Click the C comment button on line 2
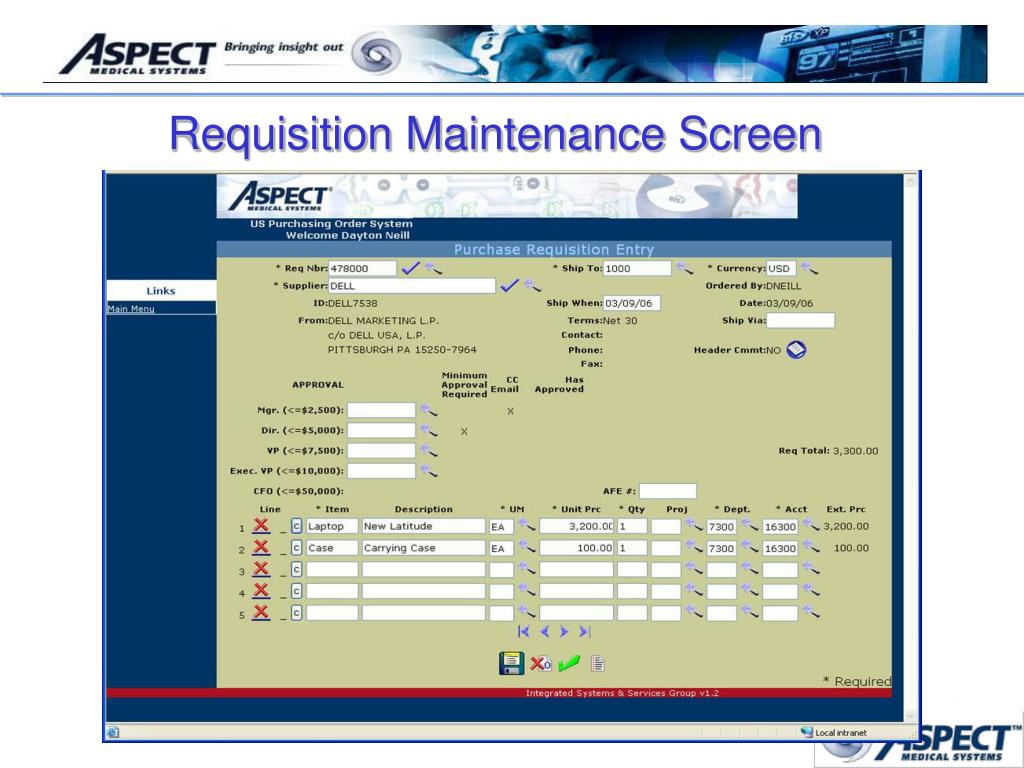Image resolution: width=1024 pixels, height=768 pixels. [296, 547]
